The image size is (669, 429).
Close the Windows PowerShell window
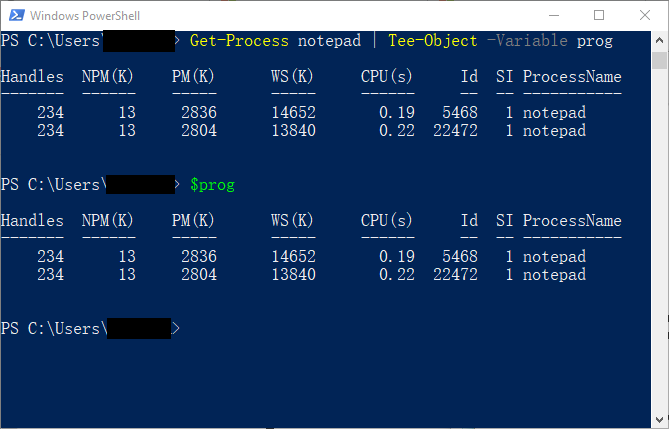tap(645, 16)
